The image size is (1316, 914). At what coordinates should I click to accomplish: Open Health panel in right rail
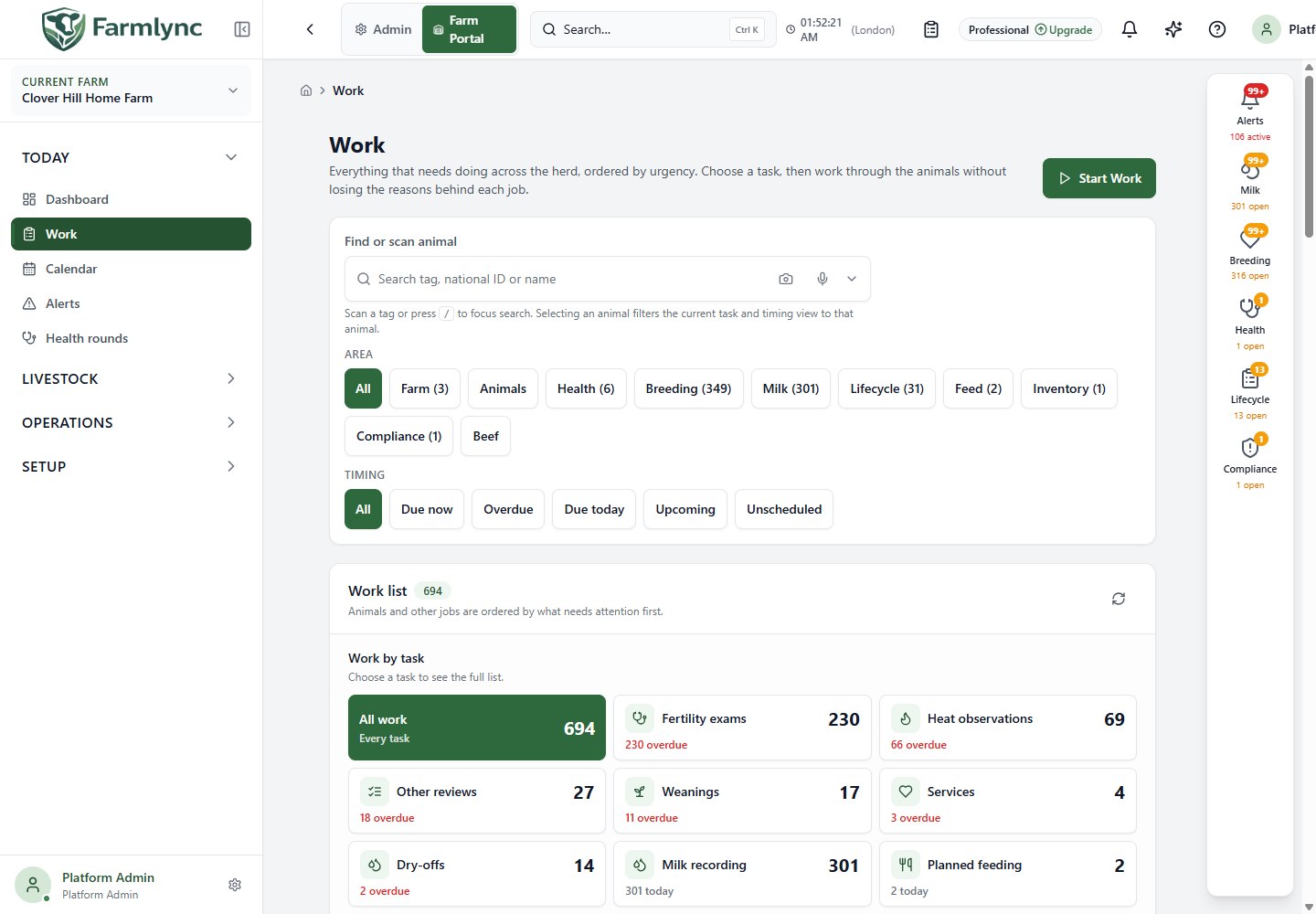point(1250,322)
